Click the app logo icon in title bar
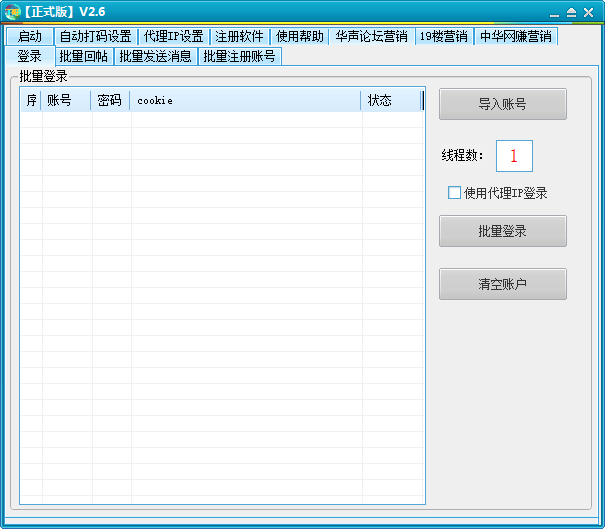605x529 pixels. tap(12, 11)
